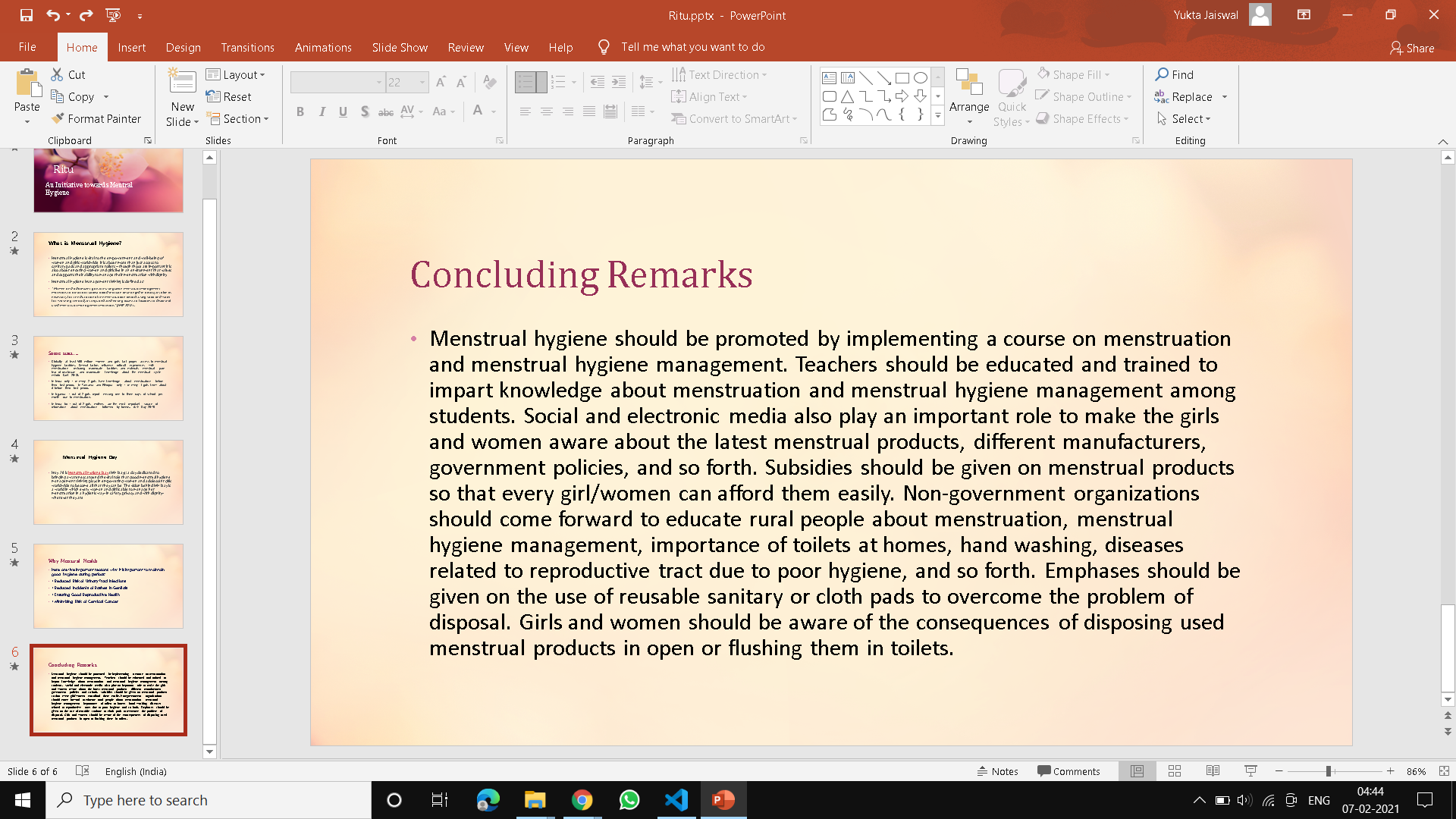Viewport: 1456px width, 819px height.
Task: Select slide 3 thumbnail
Action: [108, 378]
